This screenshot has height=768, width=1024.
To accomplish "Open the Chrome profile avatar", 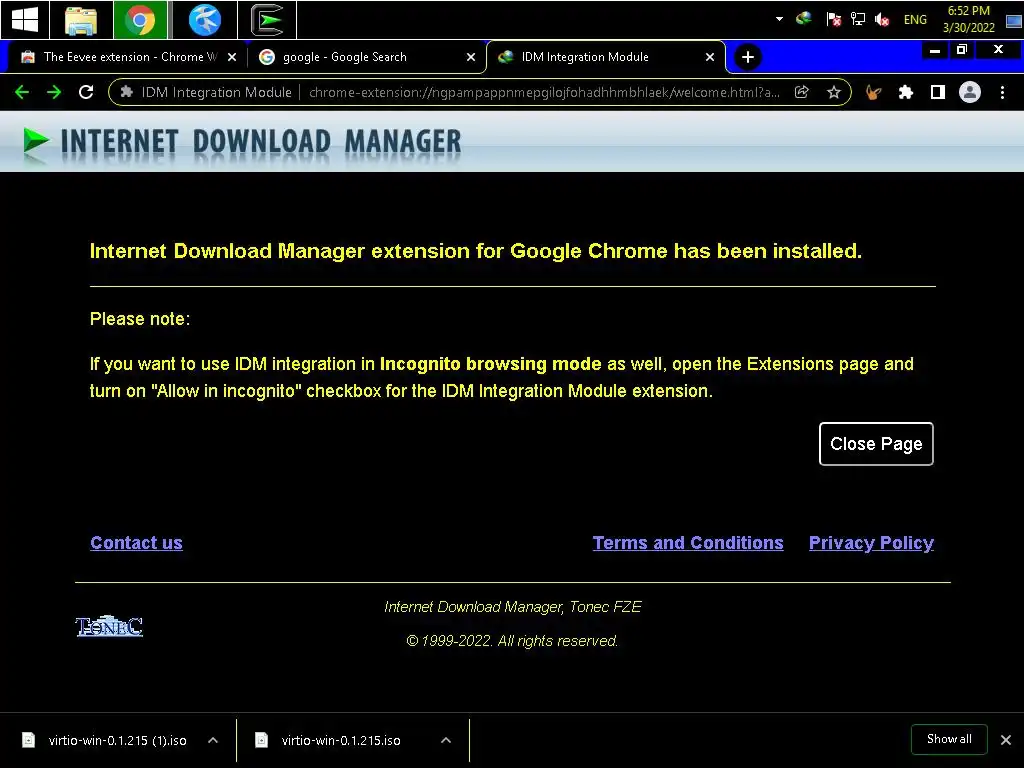I will (x=970, y=92).
